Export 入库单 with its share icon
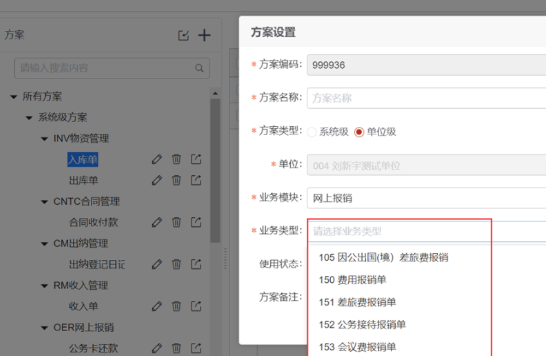The height and width of the screenshot is (360, 546). pos(196,159)
